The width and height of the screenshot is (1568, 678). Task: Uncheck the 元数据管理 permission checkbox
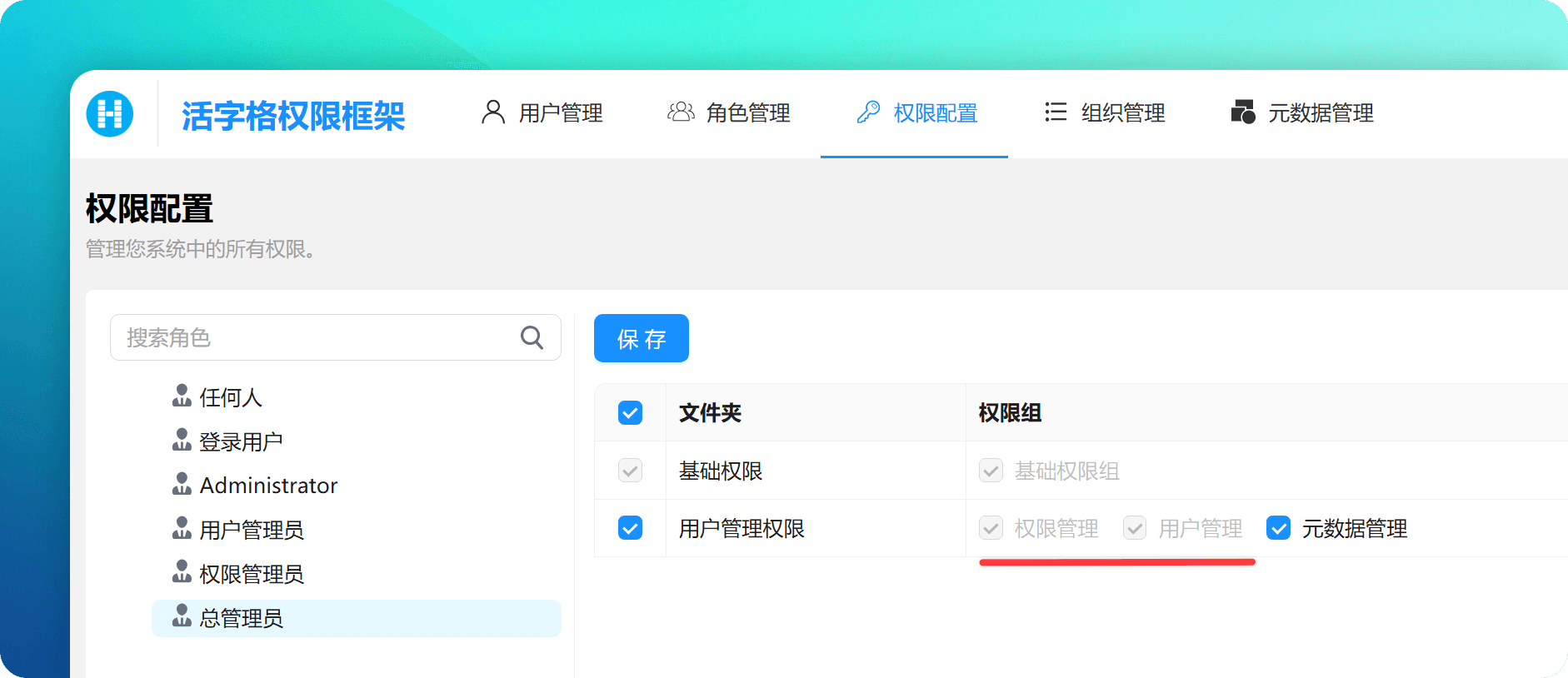pos(1278,528)
